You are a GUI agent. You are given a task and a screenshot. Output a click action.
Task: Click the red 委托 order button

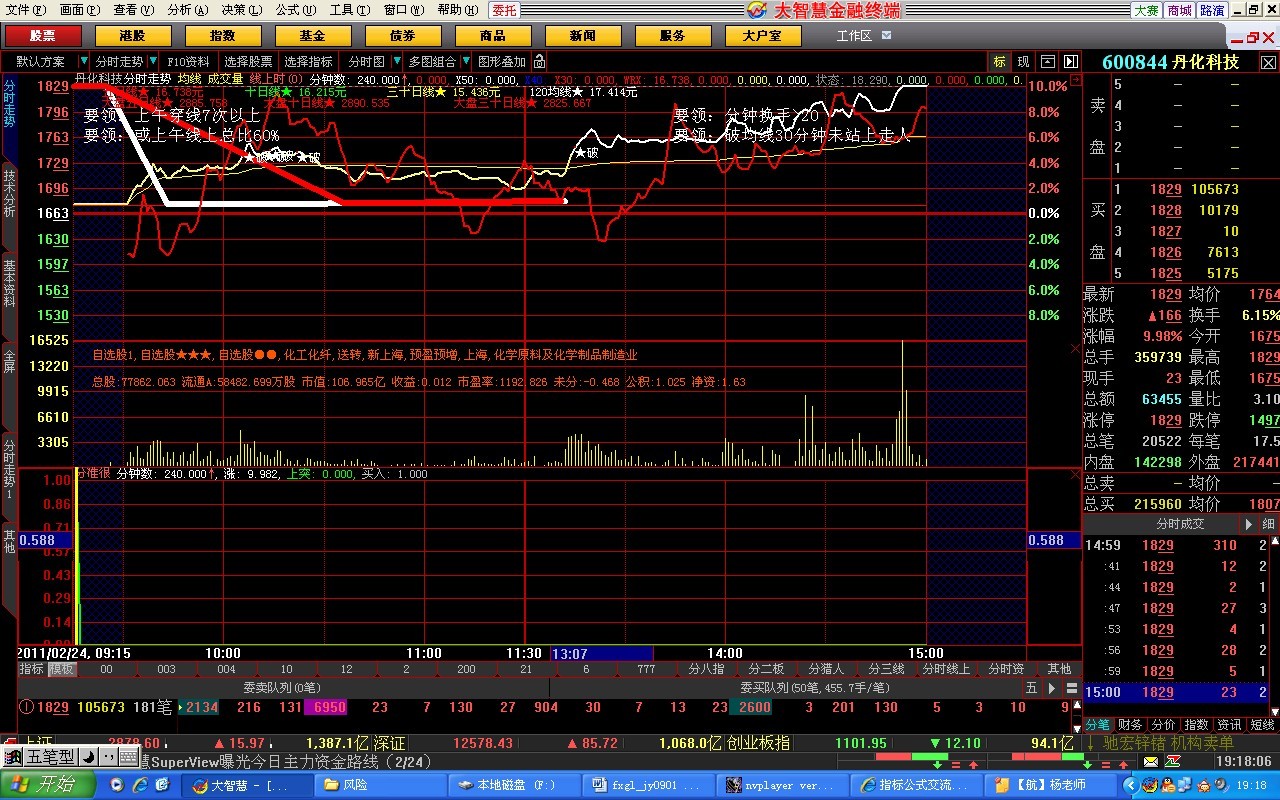click(x=504, y=10)
